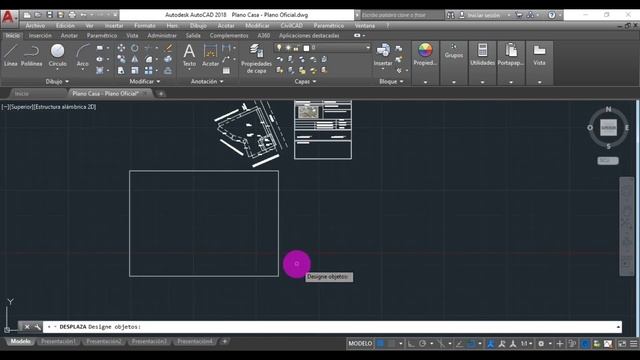
Task: Open the Edición menu
Action: click(x=65, y=25)
